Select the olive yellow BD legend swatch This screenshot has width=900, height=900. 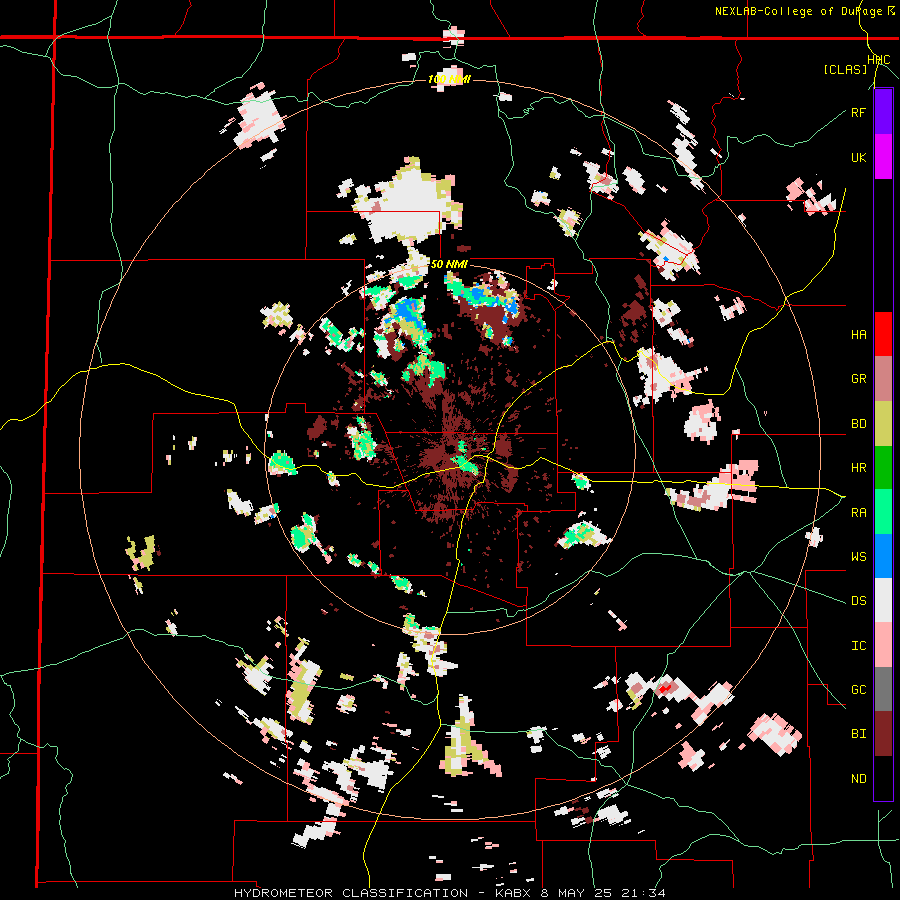[x=883, y=423]
